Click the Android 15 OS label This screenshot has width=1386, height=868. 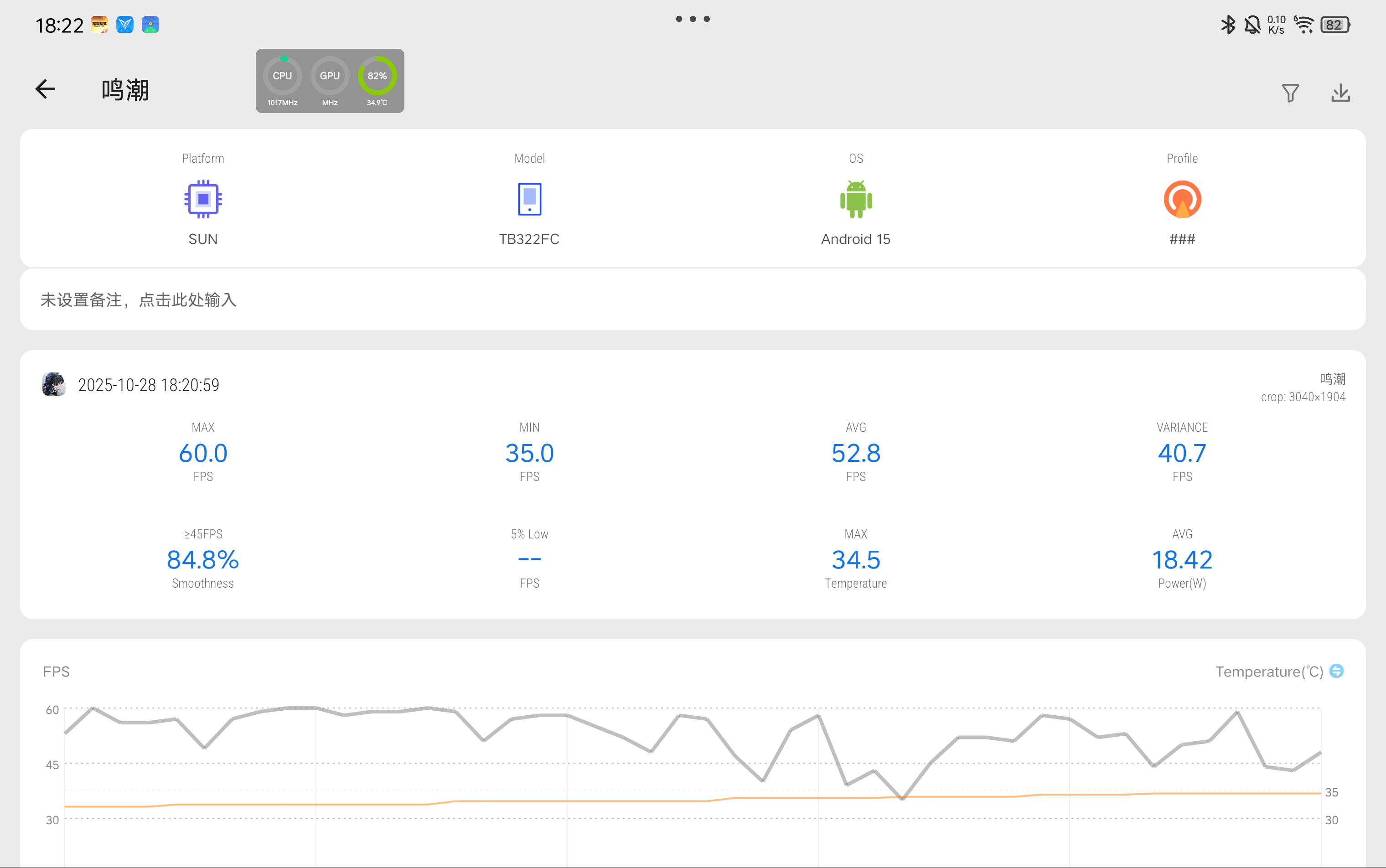pos(855,239)
